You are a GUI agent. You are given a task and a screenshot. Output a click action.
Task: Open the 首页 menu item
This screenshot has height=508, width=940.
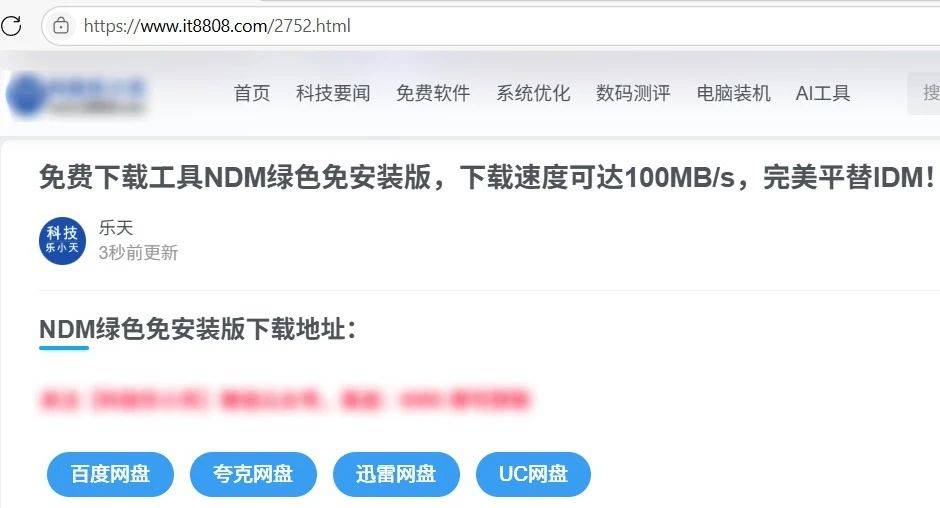[252, 93]
